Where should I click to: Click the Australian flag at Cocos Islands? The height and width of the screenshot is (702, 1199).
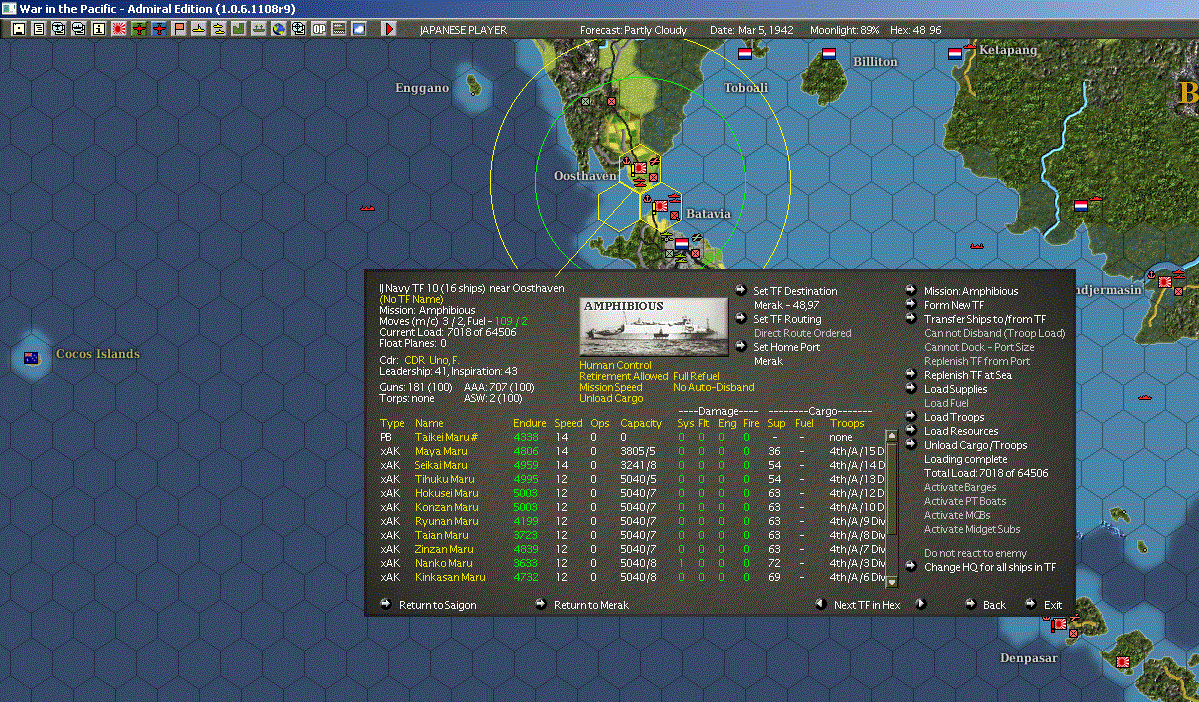[x=31, y=358]
